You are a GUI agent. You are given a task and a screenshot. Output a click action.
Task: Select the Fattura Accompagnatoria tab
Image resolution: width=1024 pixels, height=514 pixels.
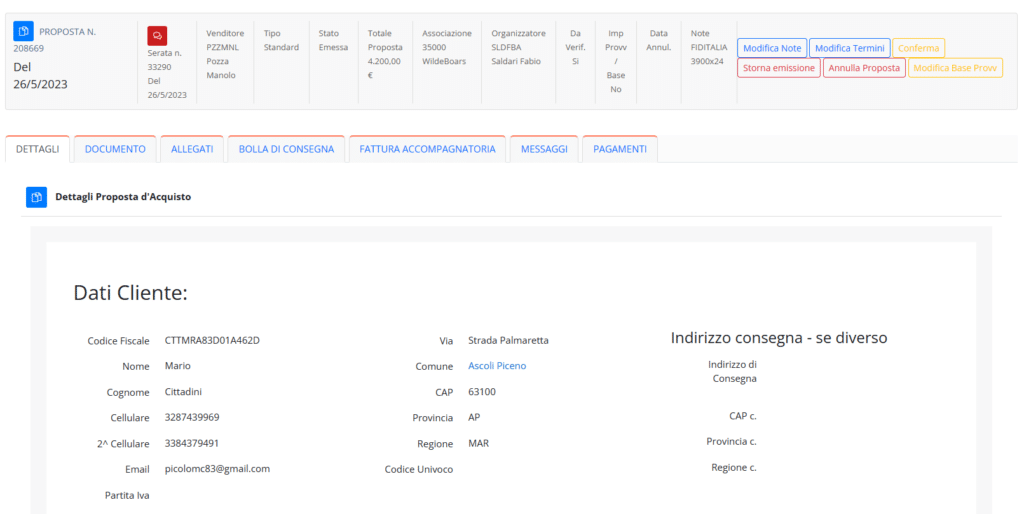click(427, 149)
